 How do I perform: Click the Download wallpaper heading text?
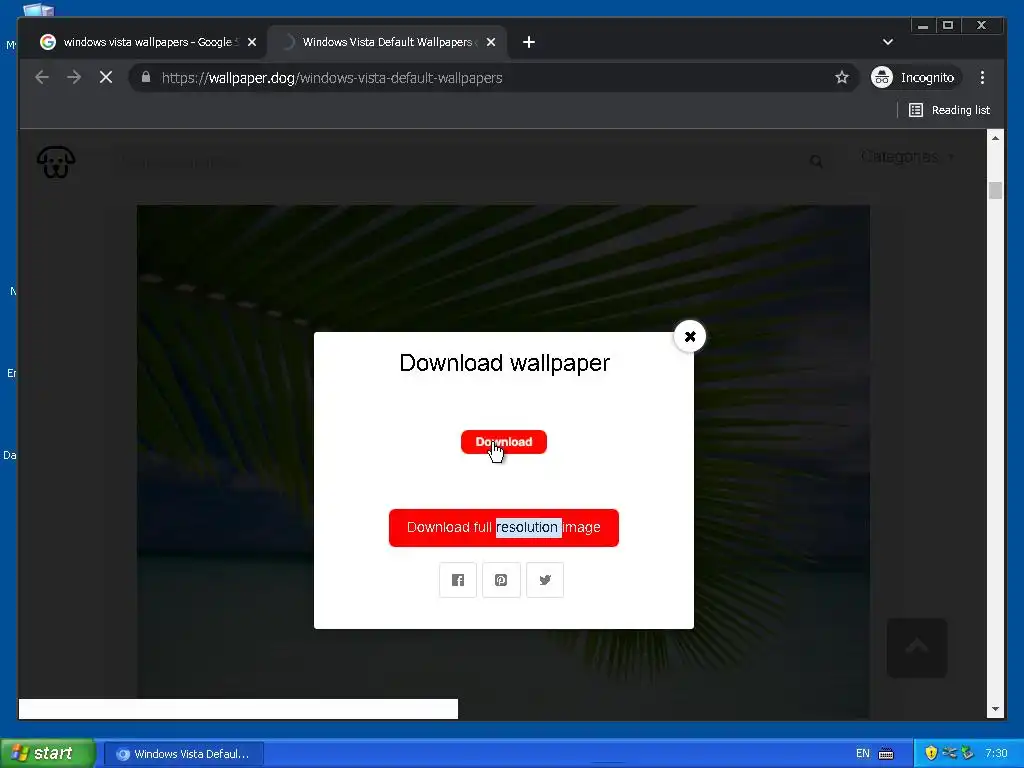(x=504, y=363)
